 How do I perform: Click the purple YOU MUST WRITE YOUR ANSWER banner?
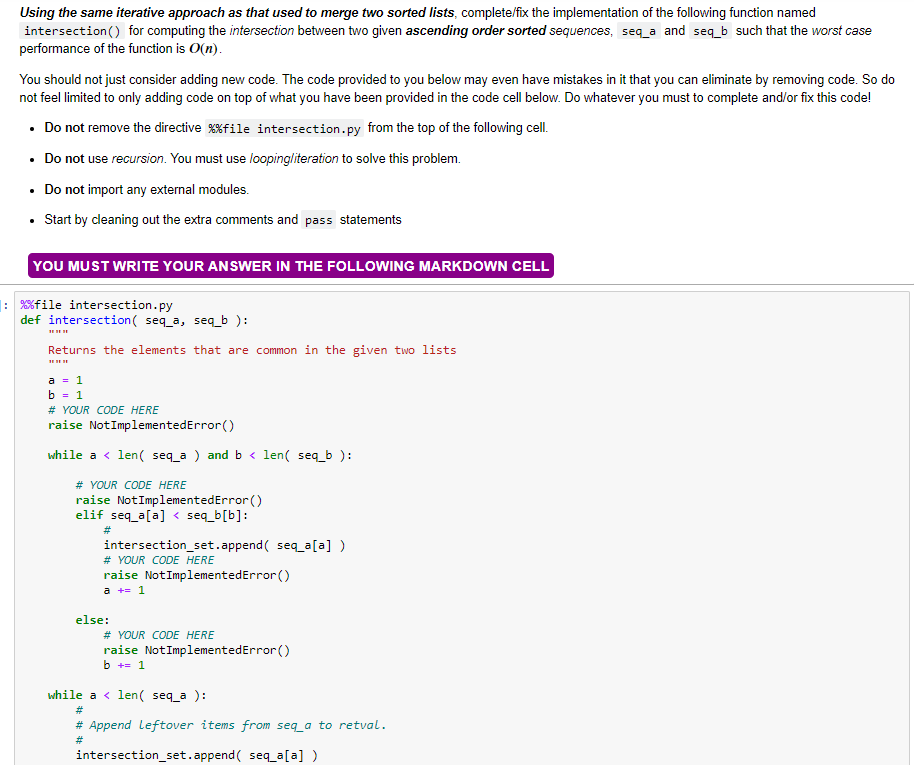click(290, 265)
